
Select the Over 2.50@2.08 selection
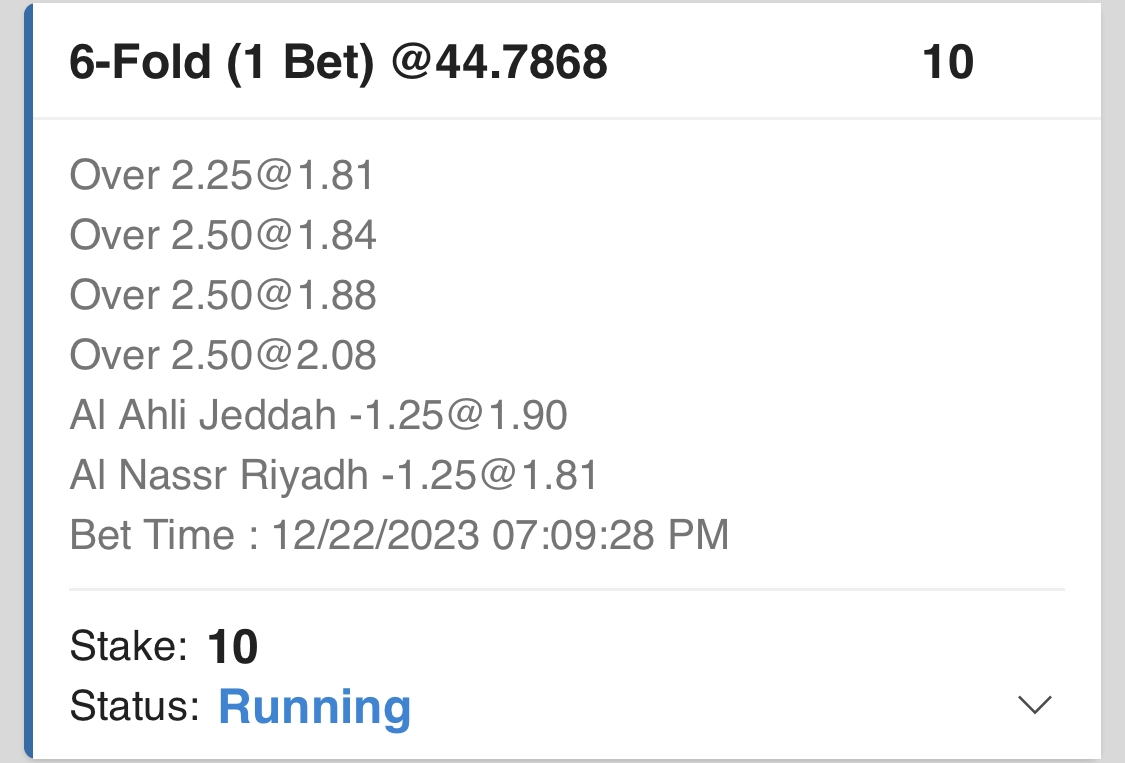point(223,355)
